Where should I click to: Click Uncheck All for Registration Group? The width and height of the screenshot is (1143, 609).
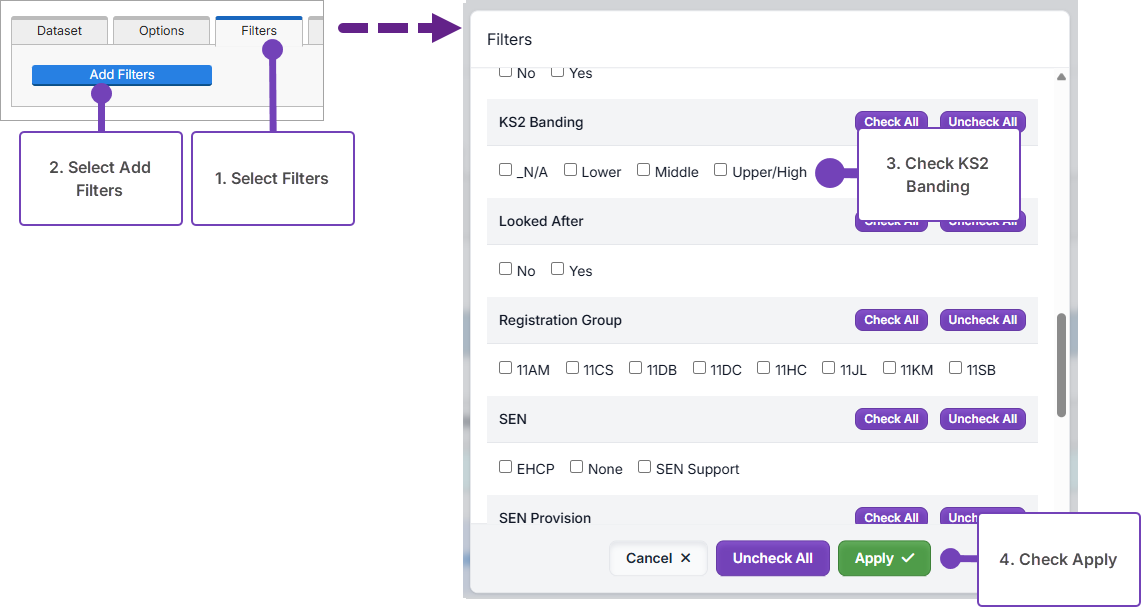point(982,320)
